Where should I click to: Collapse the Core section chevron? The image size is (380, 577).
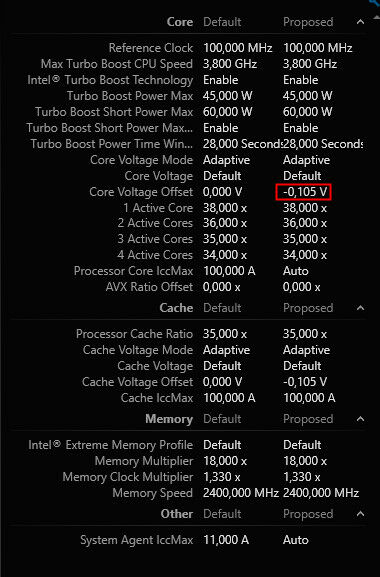click(361, 22)
